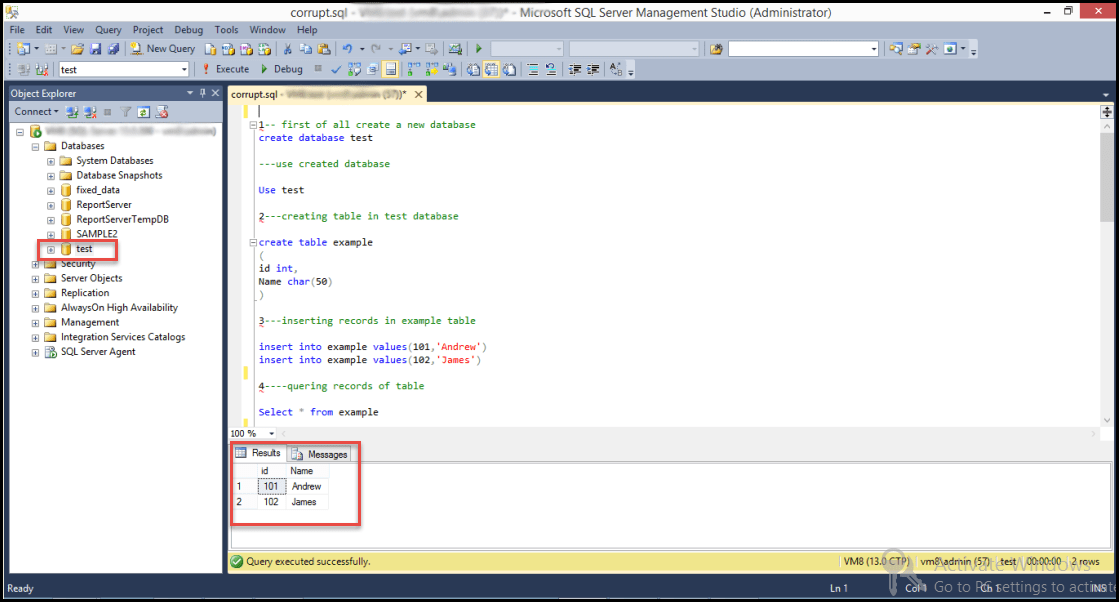Collapse the Databases folder
Screen dimensions: 1119x602
coord(34,145)
